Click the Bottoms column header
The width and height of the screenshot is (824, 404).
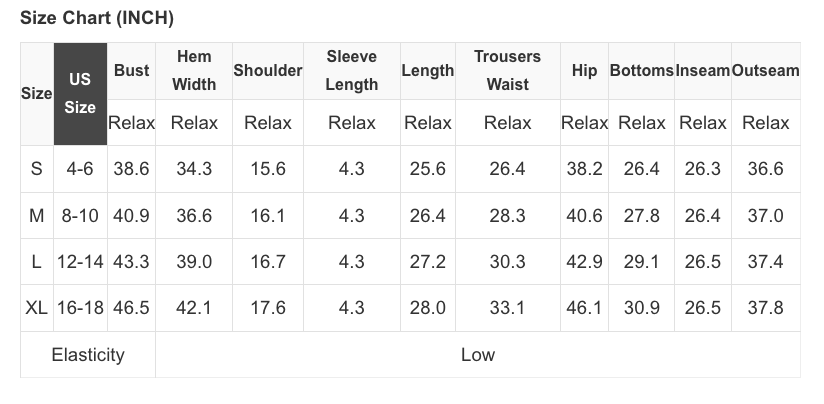coord(641,71)
